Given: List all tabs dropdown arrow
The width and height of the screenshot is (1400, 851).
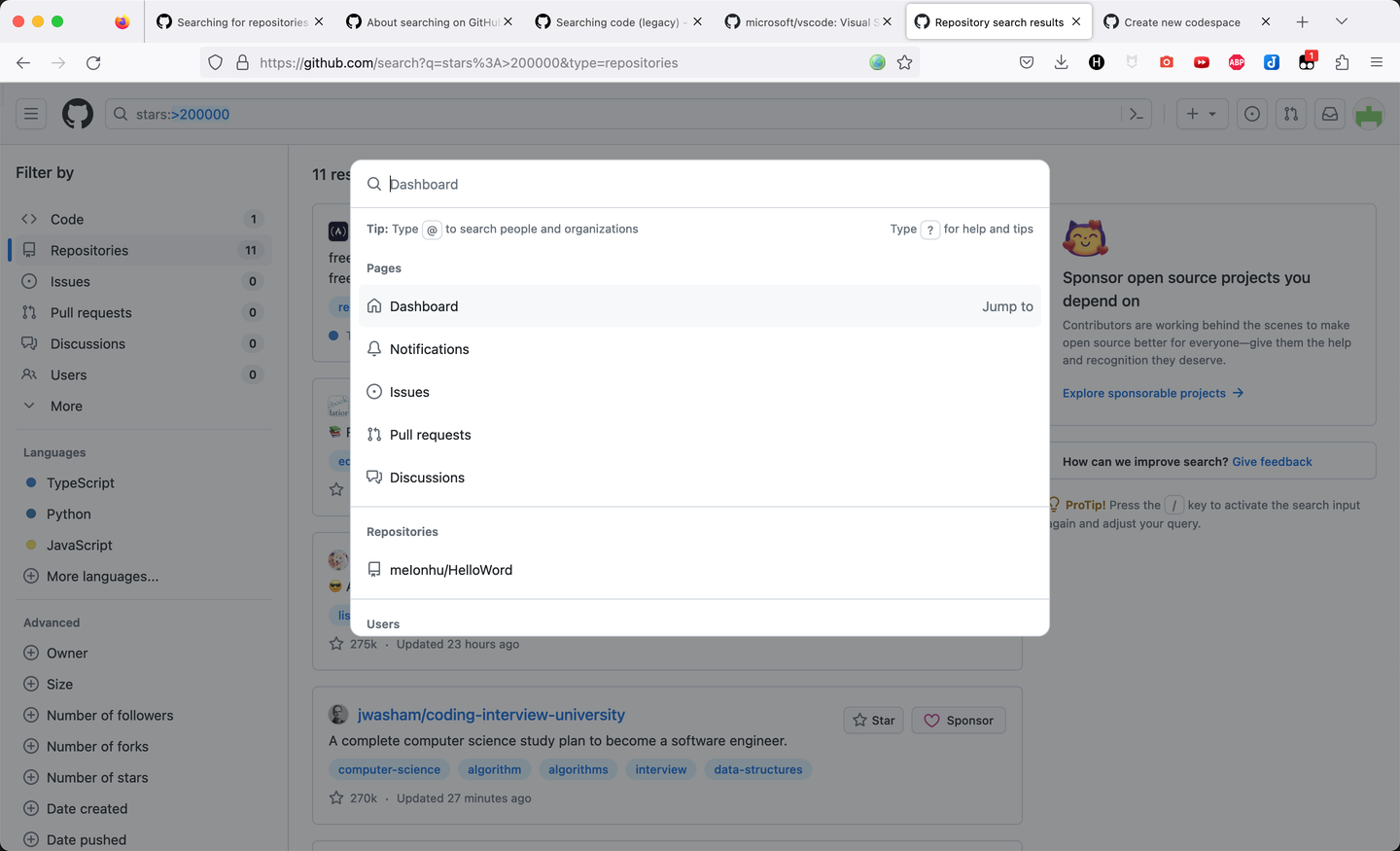Looking at the screenshot, I should click(1342, 21).
